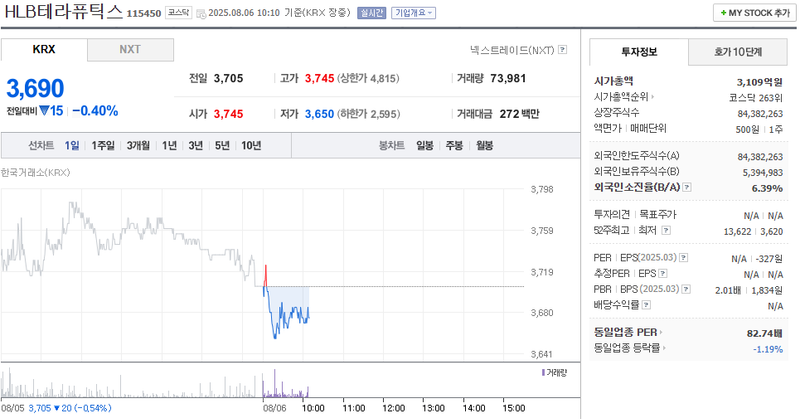This screenshot has width=800, height=419.
Task: Click the PBR value 2.01배
Action: coord(728,290)
